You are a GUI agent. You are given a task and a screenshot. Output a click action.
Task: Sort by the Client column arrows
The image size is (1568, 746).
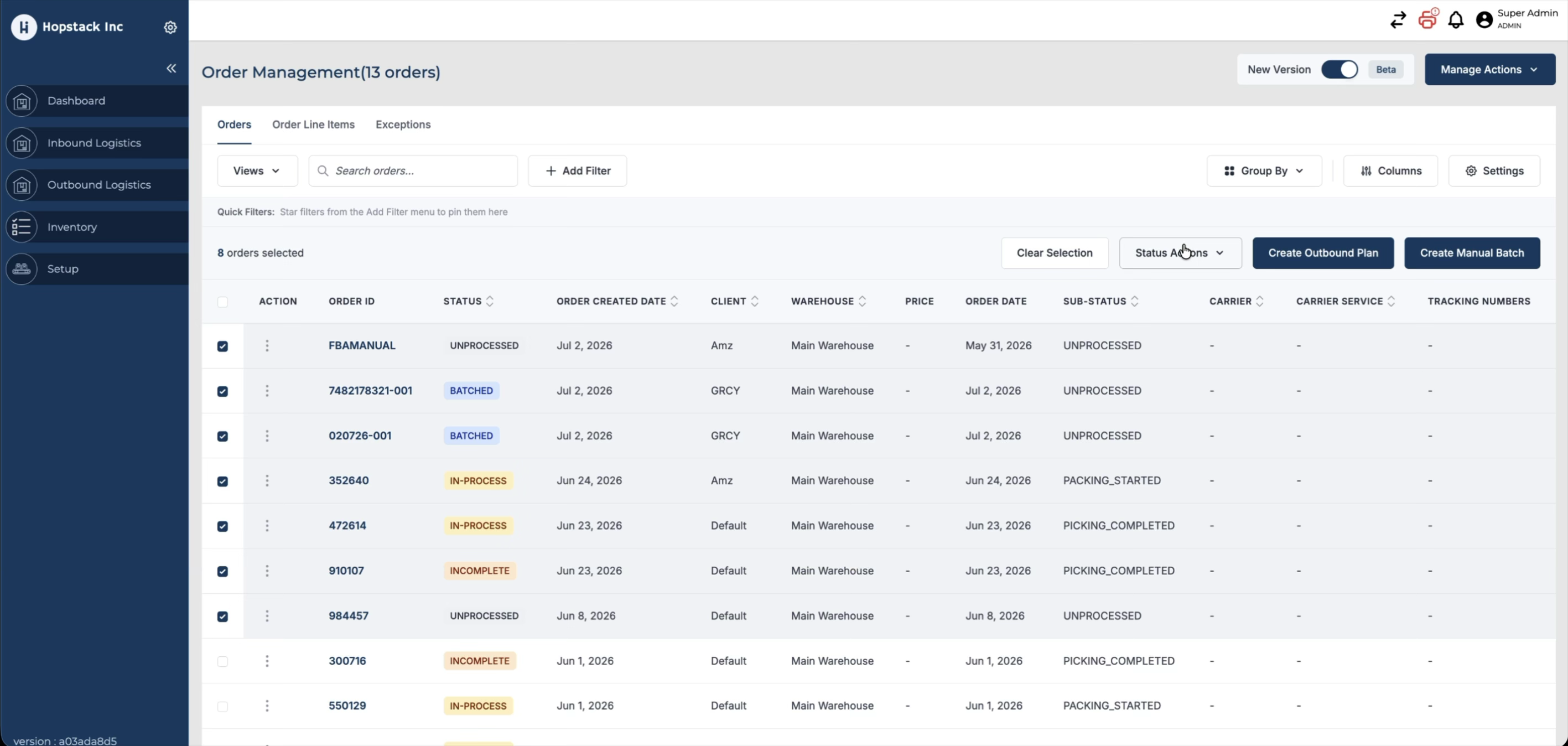[x=755, y=302]
